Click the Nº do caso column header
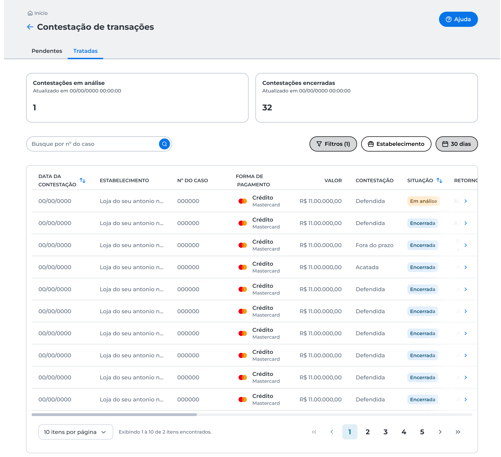Viewport: 501px width, 457px height. tap(192, 180)
